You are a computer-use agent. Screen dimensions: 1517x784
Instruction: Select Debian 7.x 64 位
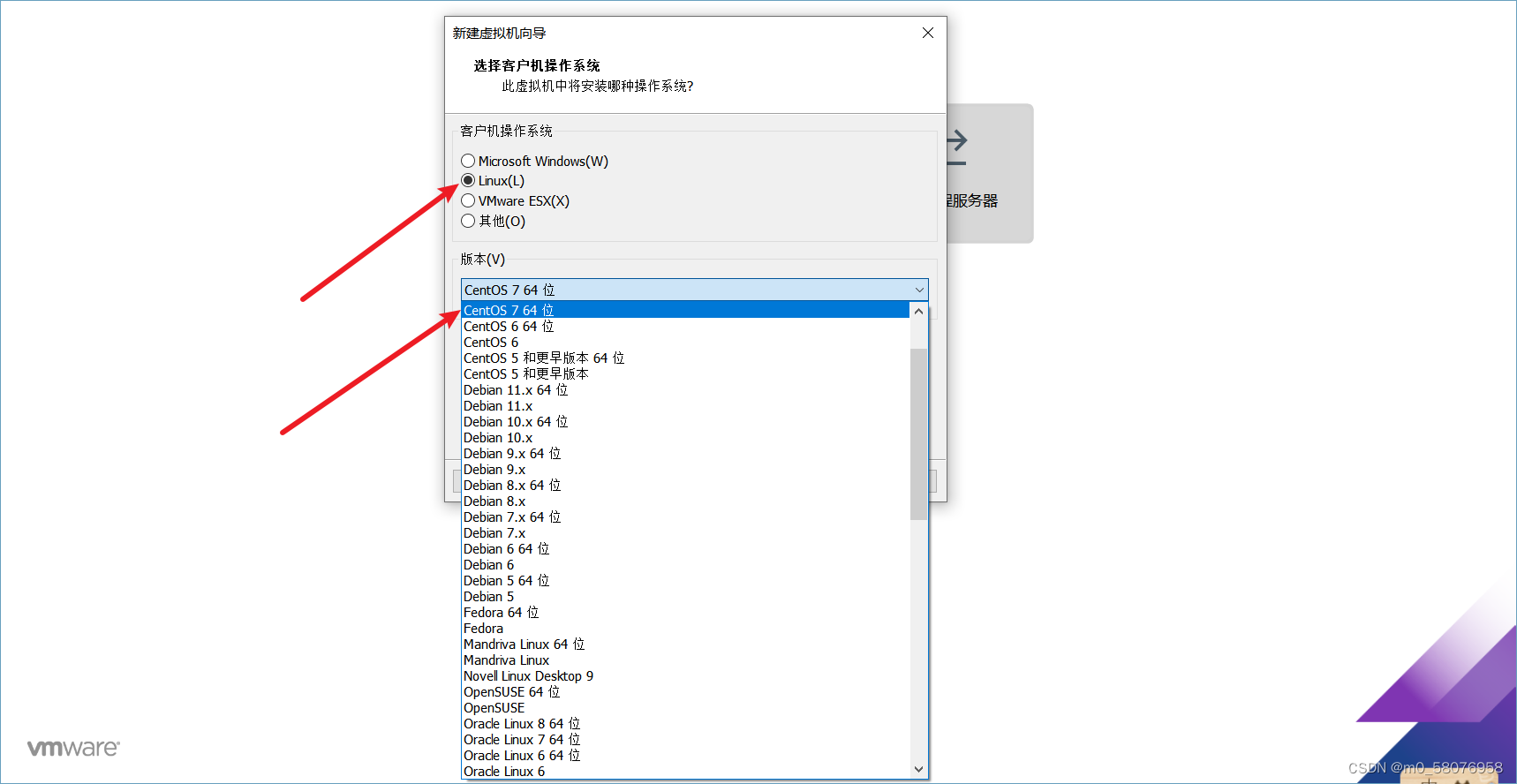pos(685,516)
